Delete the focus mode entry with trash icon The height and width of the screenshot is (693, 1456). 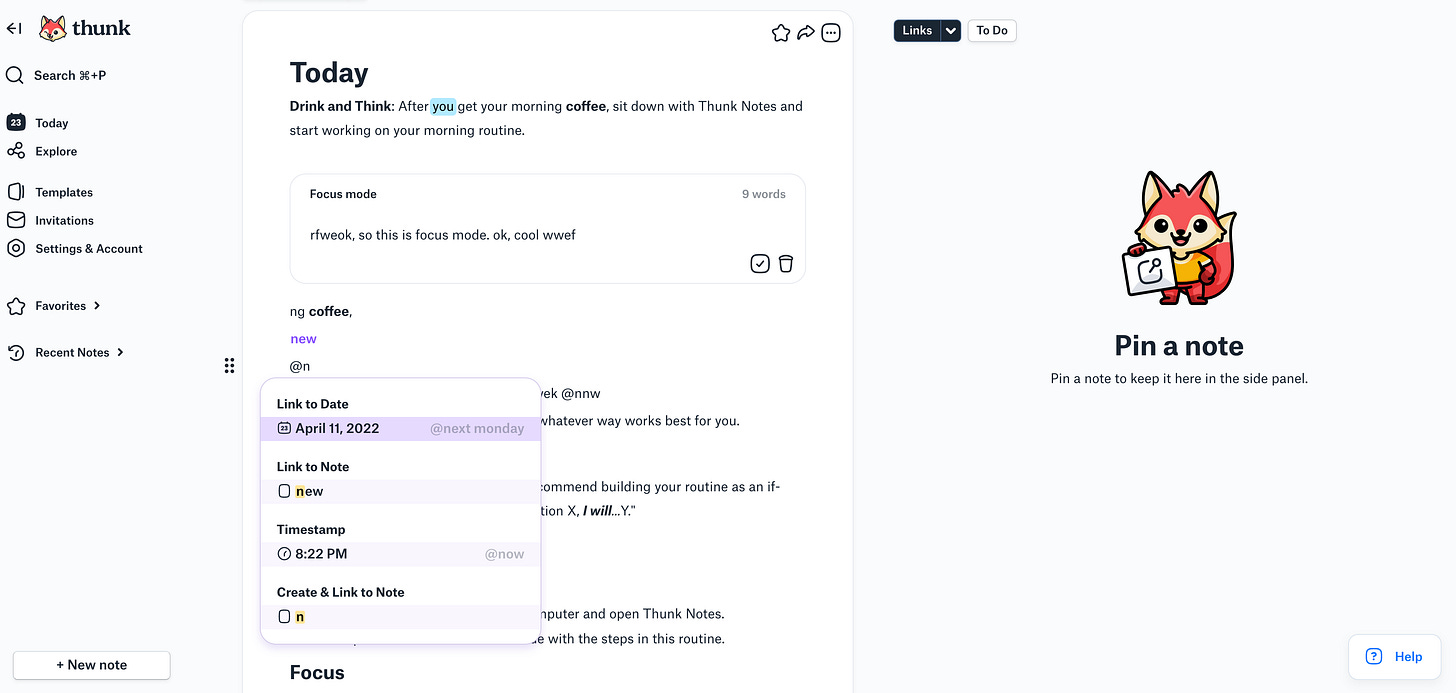click(786, 263)
